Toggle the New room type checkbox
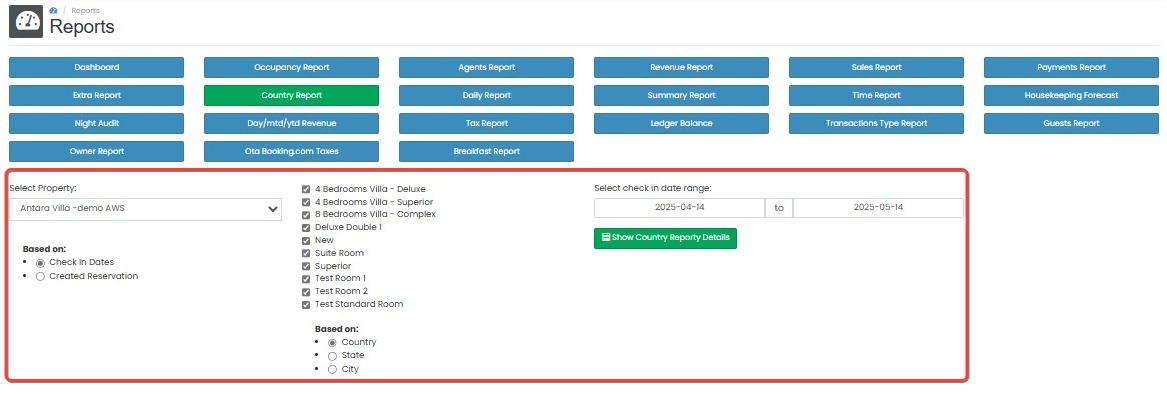Image resolution: width=1167 pixels, height=396 pixels. 306,240
